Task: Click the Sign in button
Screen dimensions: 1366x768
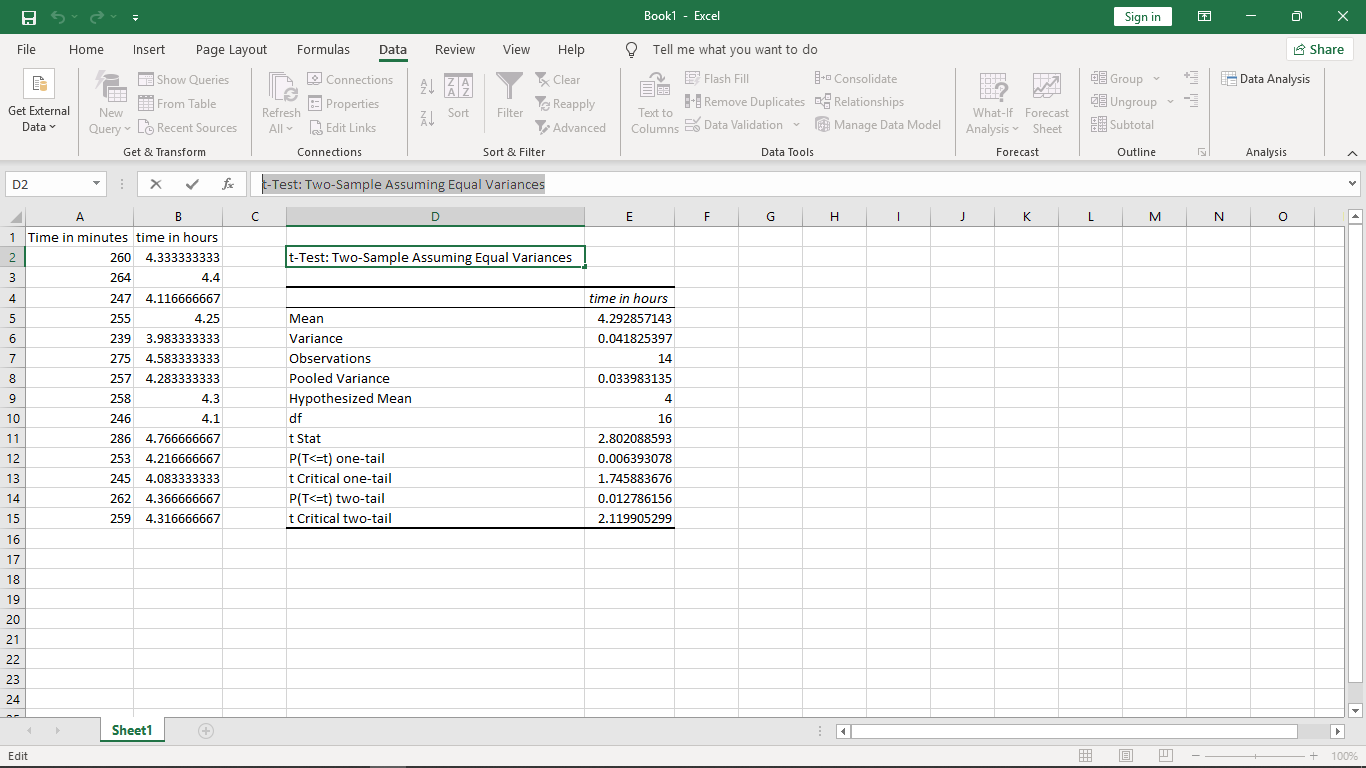Action: (x=1142, y=16)
